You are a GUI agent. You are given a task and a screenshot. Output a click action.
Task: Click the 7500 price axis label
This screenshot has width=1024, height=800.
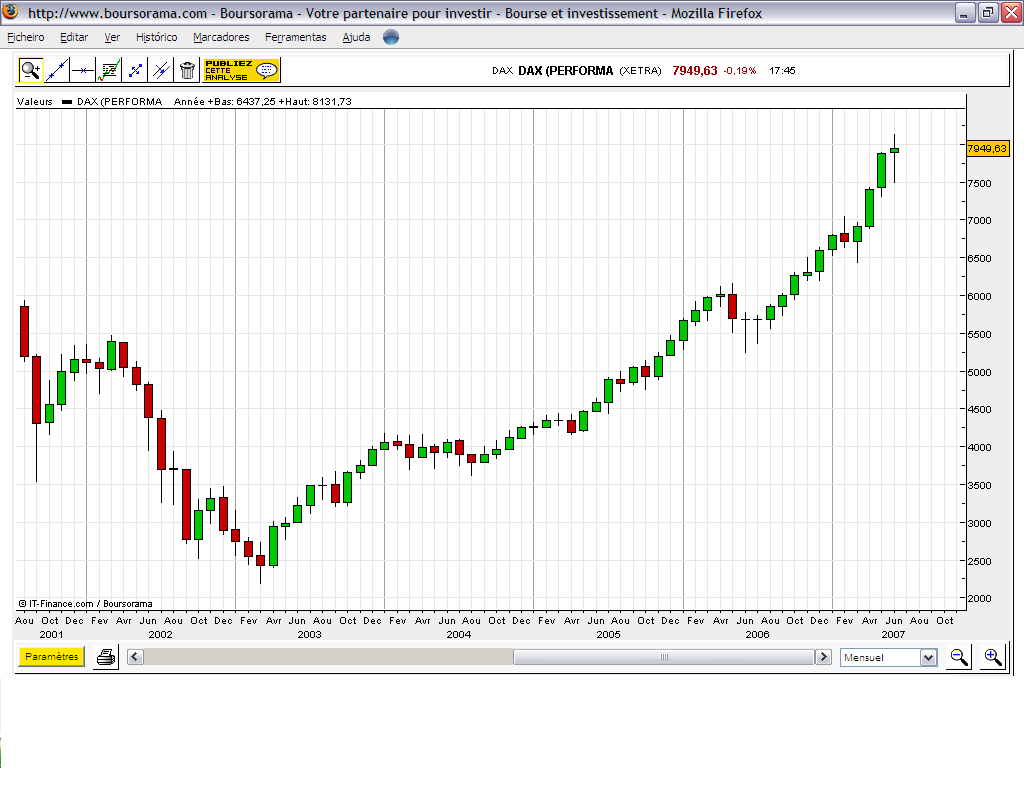click(x=980, y=184)
